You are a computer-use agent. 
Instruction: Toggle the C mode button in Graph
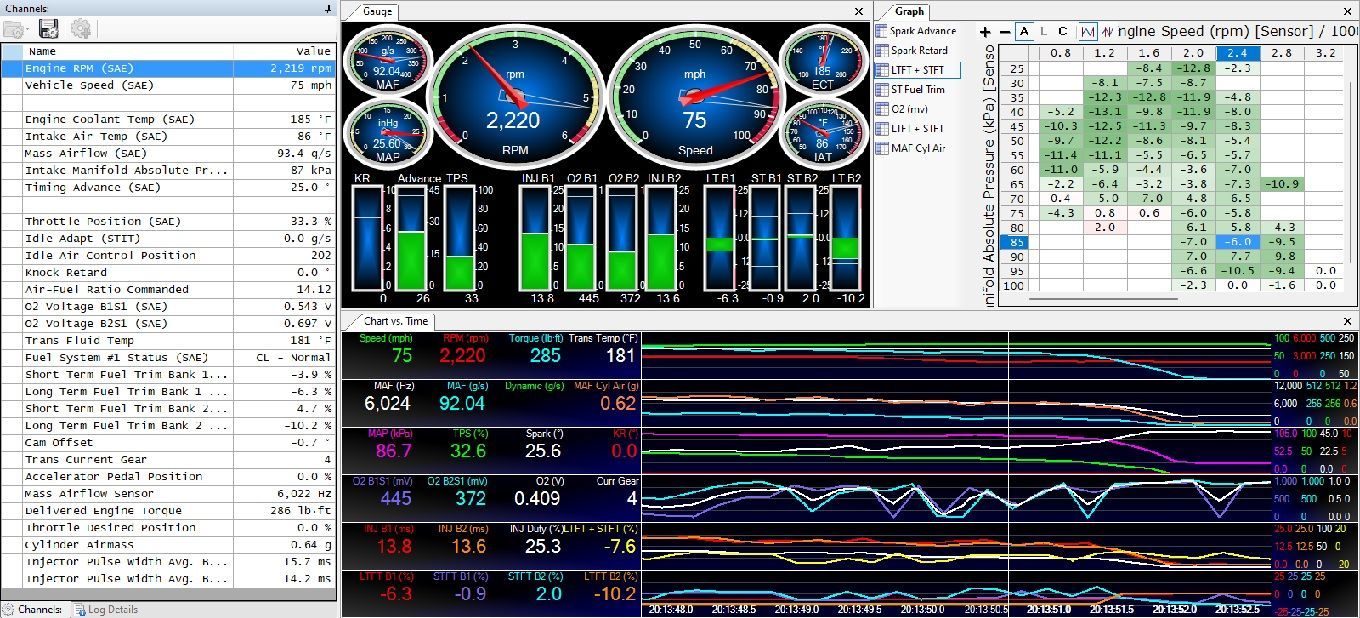point(1062,31)
